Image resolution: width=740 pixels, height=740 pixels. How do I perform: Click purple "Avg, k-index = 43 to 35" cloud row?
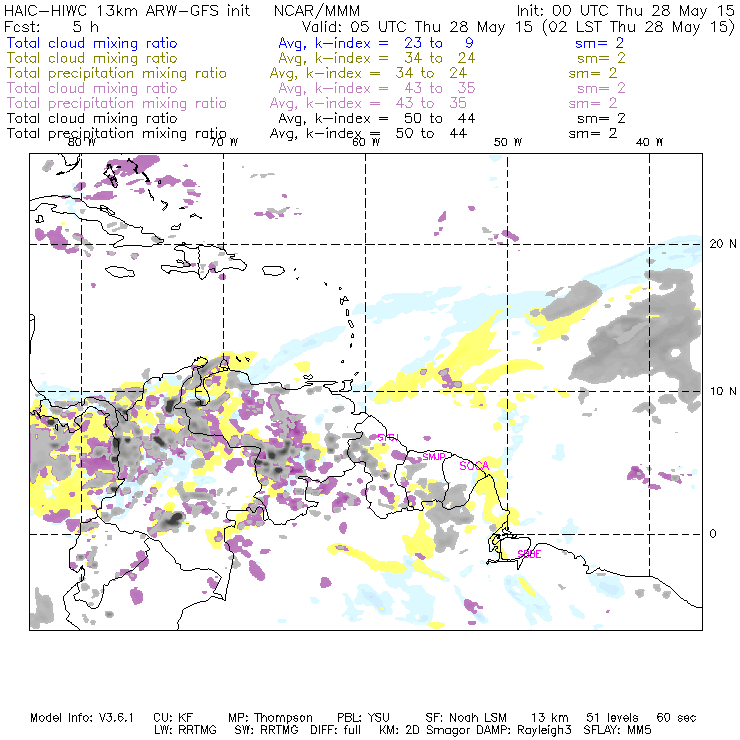pos(377,88)
